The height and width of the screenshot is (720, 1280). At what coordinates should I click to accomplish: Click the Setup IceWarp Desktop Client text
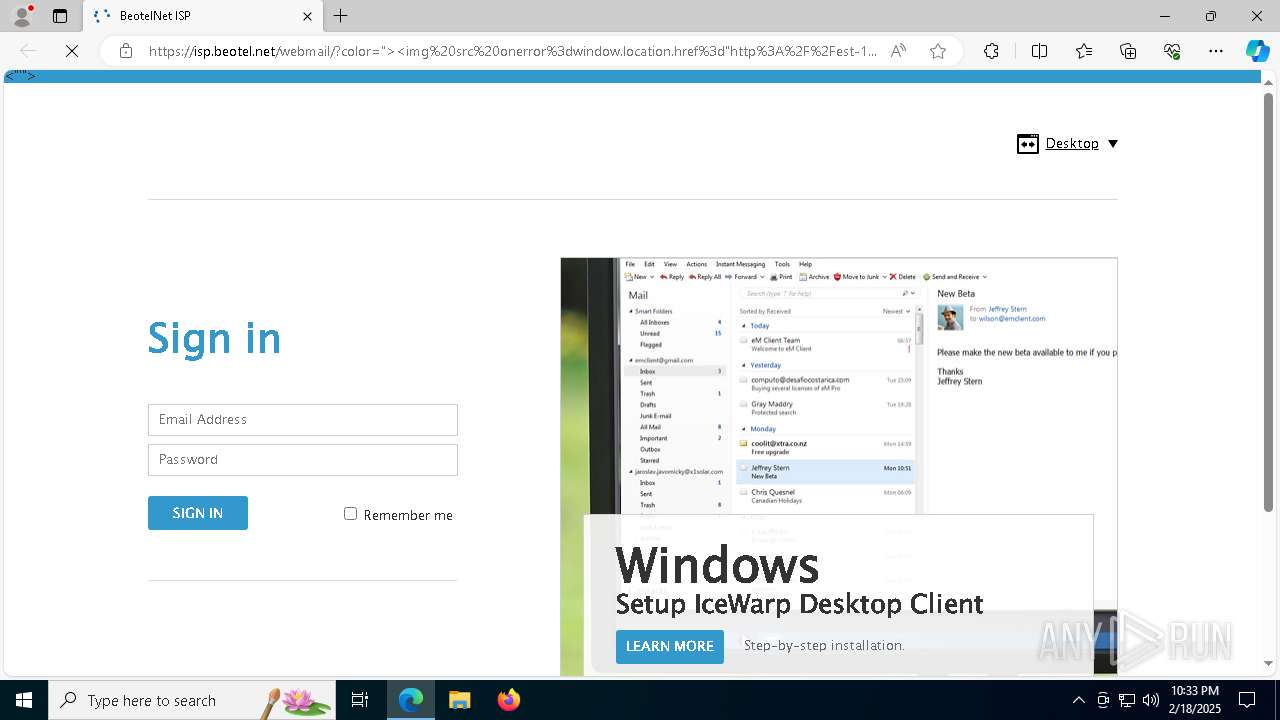pos(799,604)
